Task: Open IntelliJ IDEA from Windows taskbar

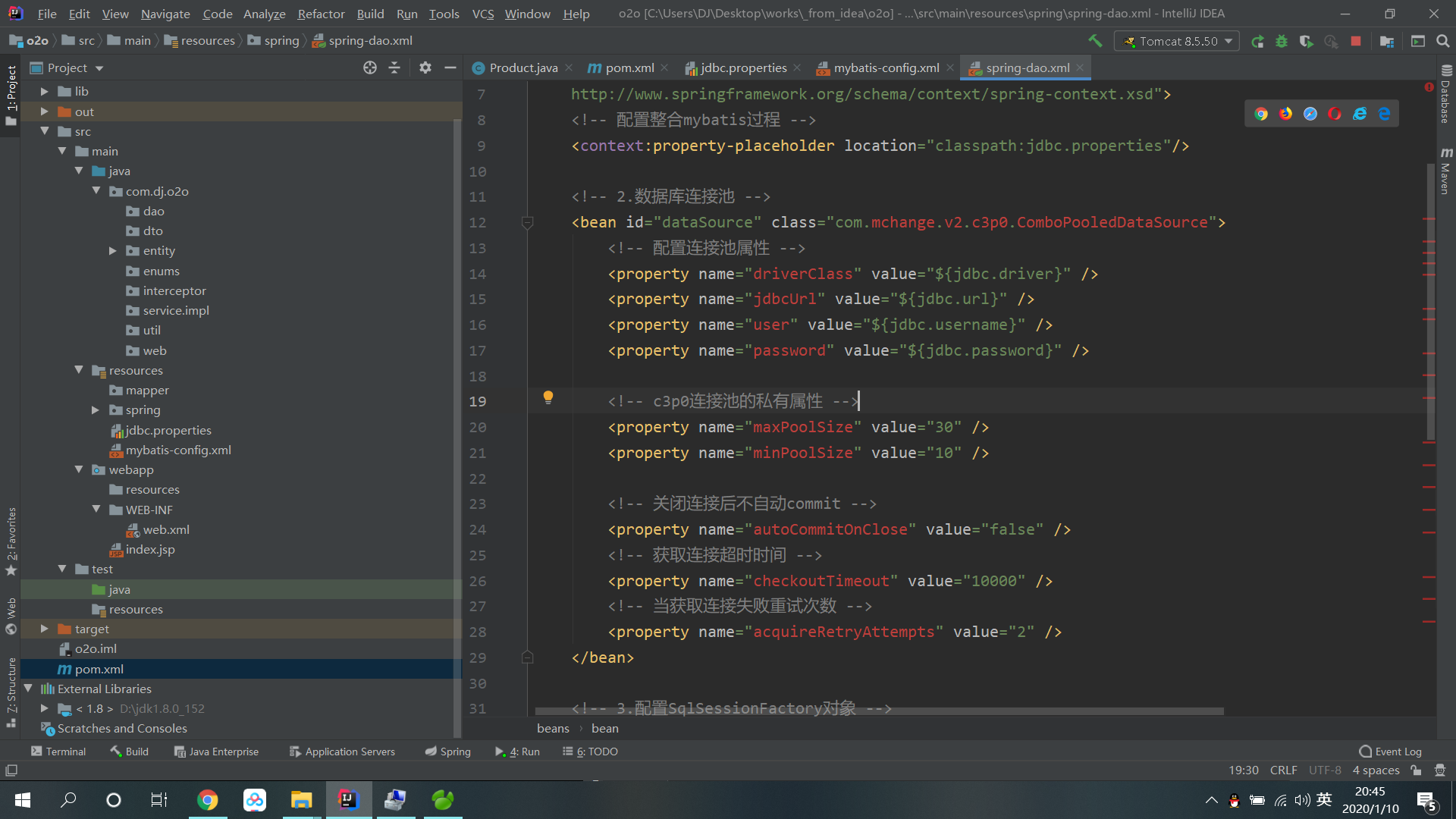Action: 348,800
